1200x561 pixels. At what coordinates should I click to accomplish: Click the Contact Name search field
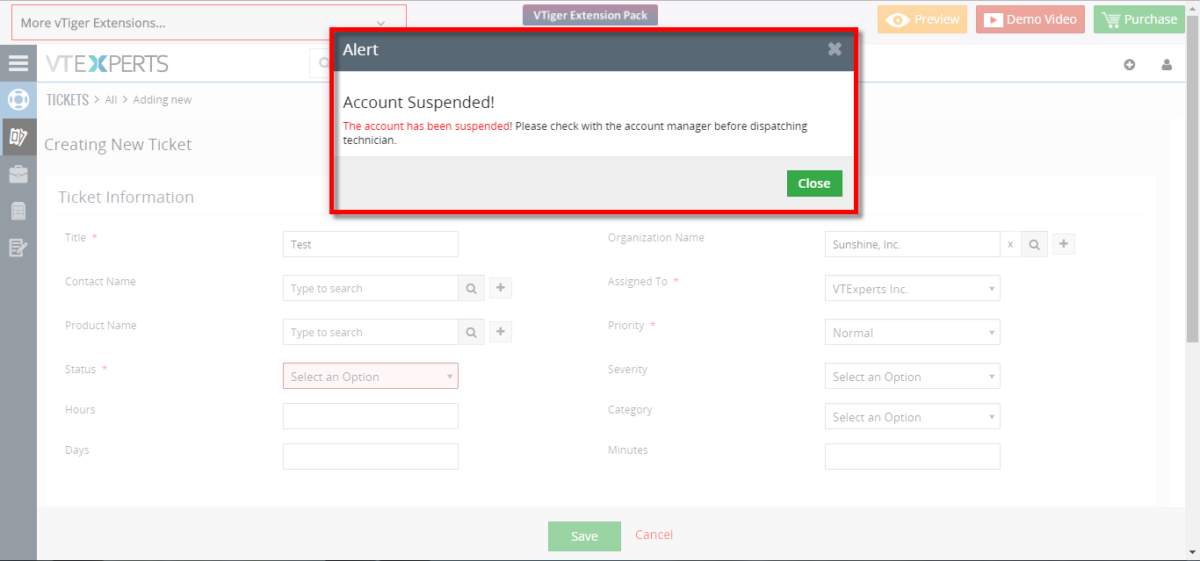(371, 288)
